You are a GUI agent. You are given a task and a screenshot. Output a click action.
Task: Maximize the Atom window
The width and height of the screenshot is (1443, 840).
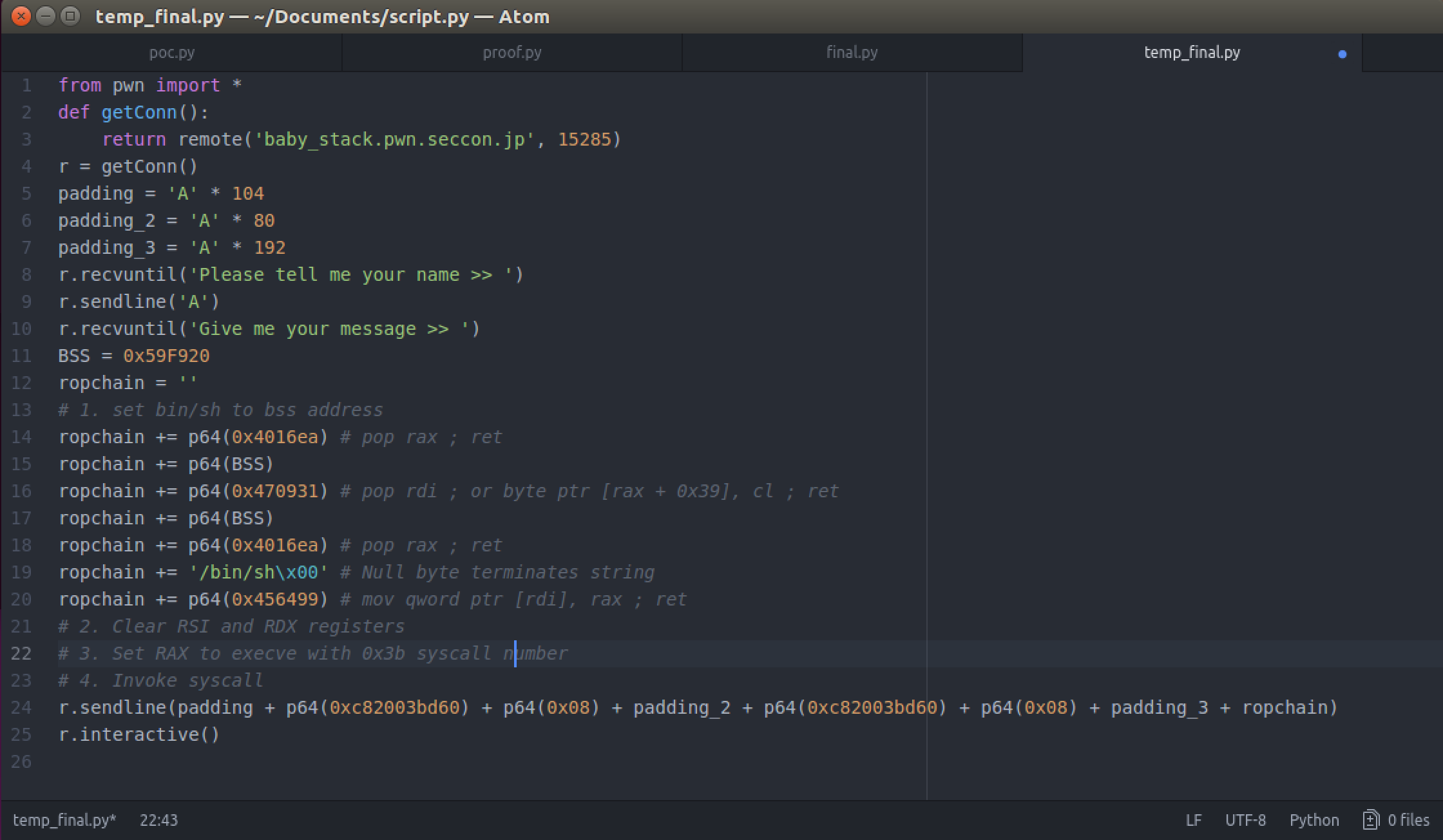[70, 16]
